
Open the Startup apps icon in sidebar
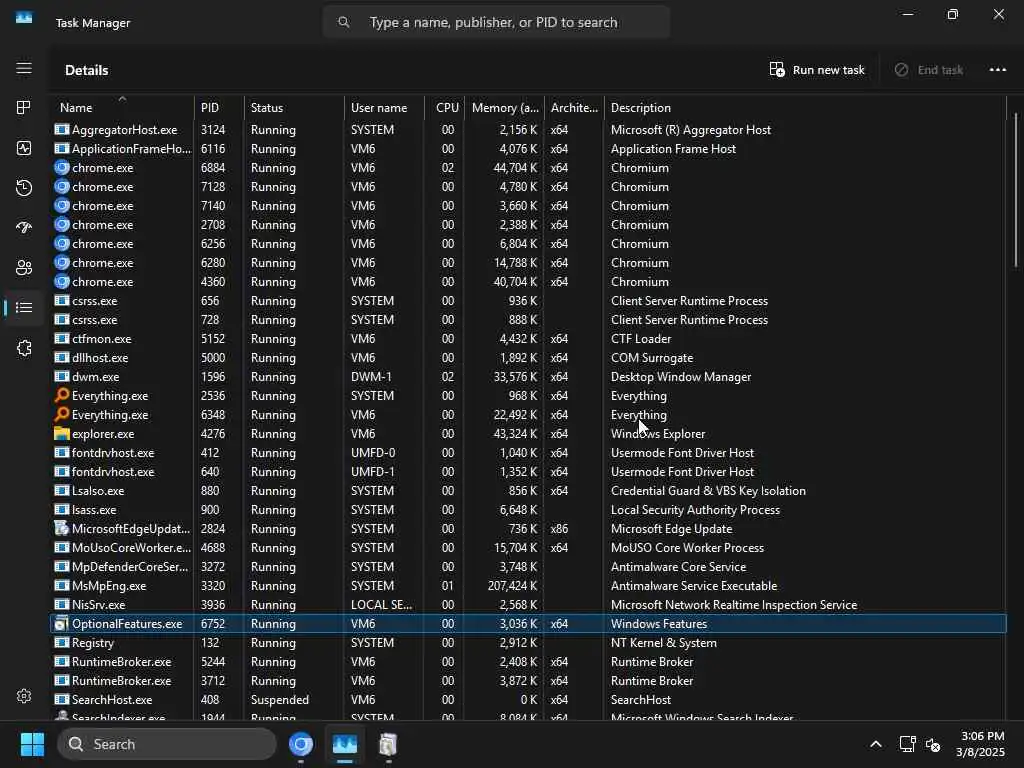click(x=24, y=227)
